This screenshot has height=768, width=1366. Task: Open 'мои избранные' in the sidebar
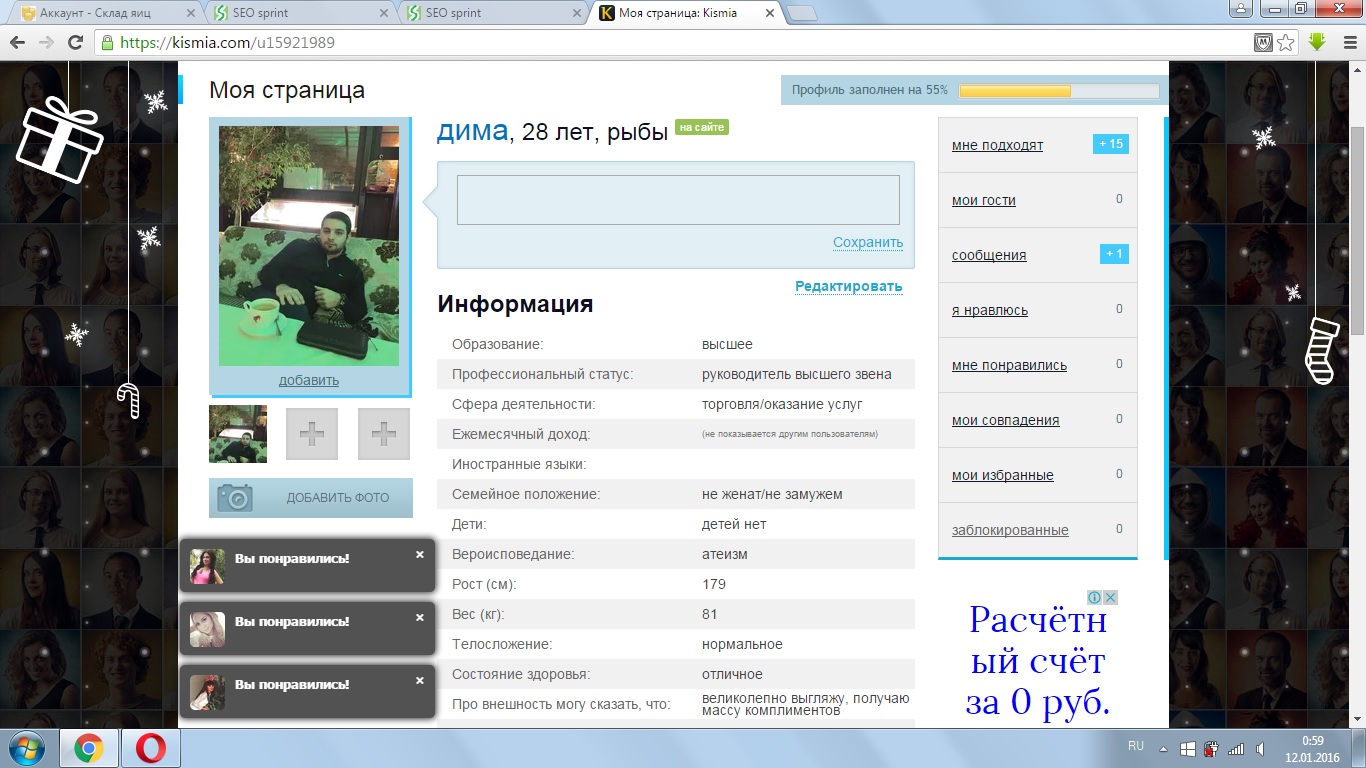[x=1003, y=475]
